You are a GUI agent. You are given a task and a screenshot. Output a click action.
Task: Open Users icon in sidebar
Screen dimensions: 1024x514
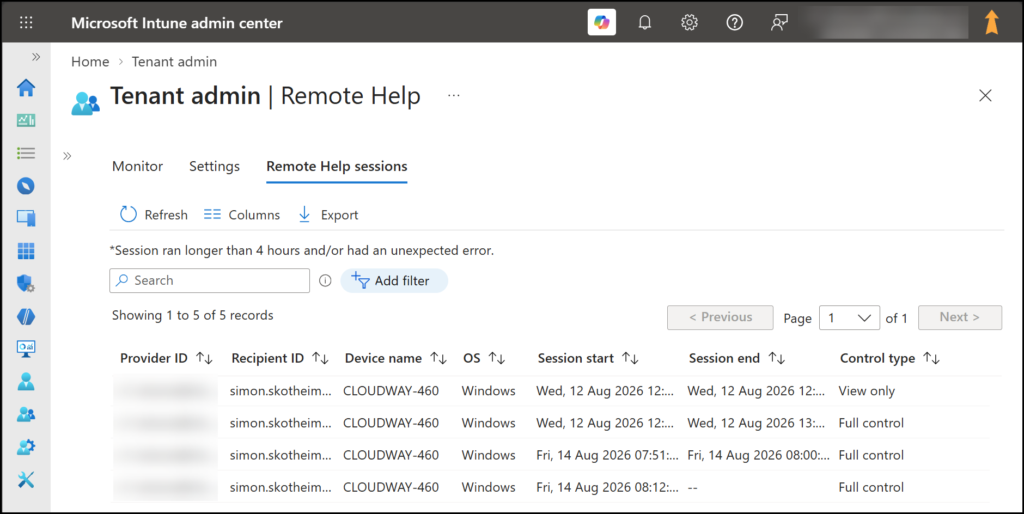26,381
